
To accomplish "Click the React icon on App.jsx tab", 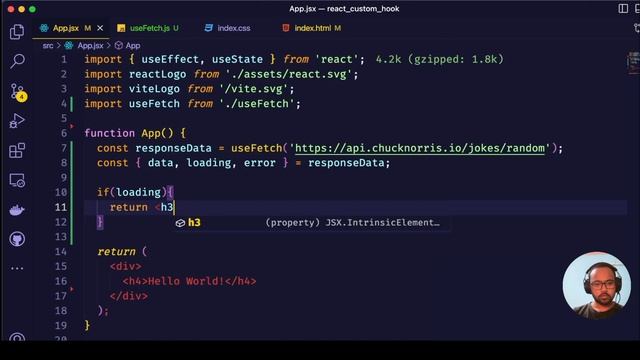I will [x=44, y=28].
